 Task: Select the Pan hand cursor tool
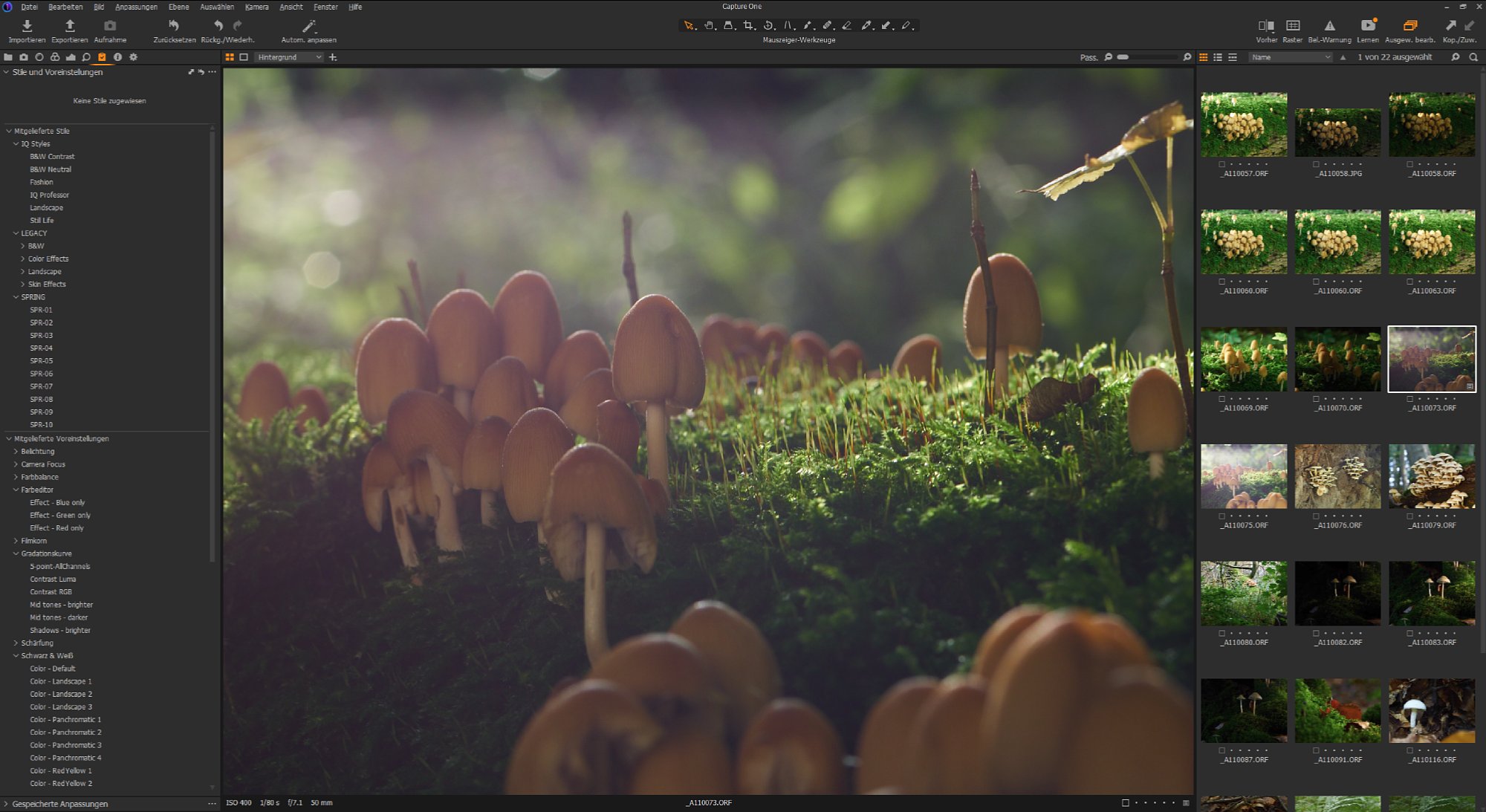pyautogui.click(x=709, y=25)
